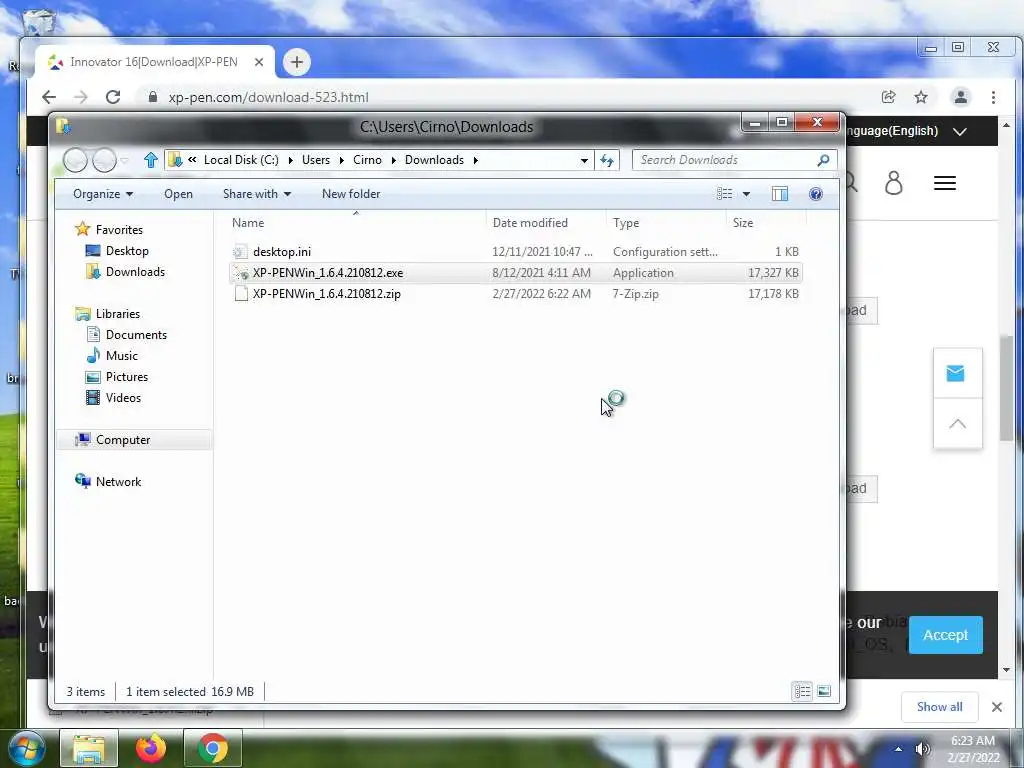Accept cookies with the Accept button

945,635
